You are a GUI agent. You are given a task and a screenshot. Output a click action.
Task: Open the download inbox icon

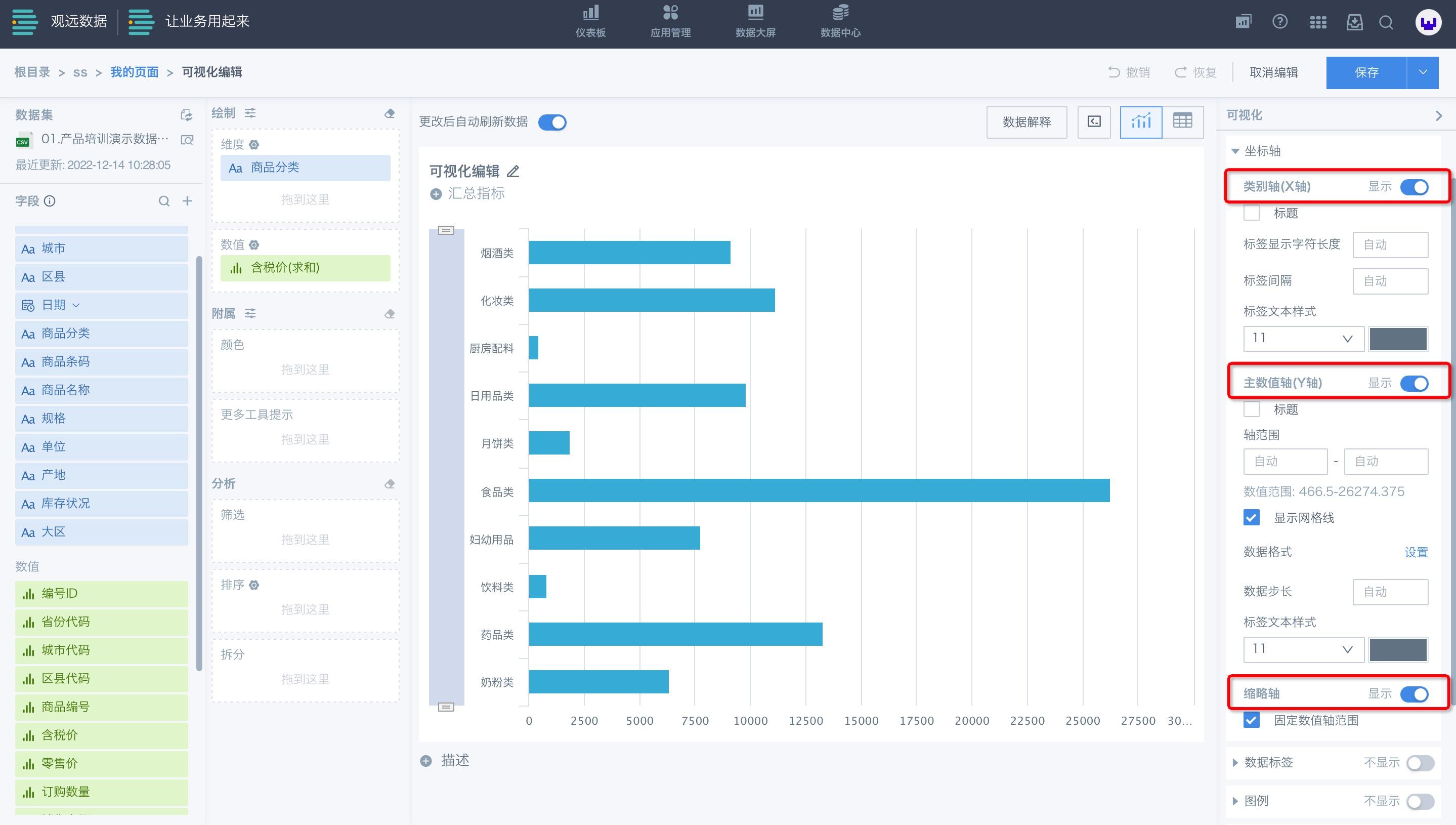click(x=1354, y=23)
